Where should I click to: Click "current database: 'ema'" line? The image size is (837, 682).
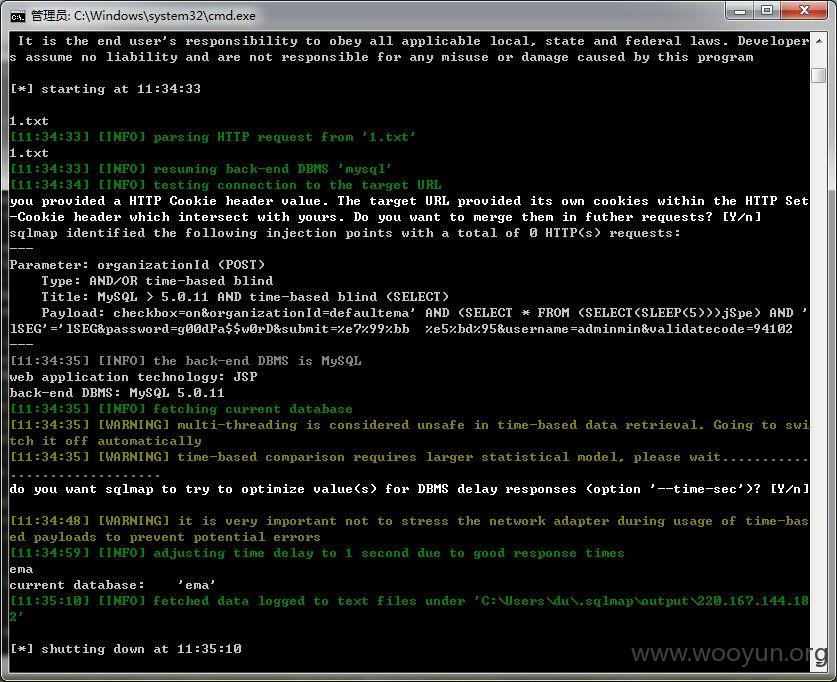[113, 585]
